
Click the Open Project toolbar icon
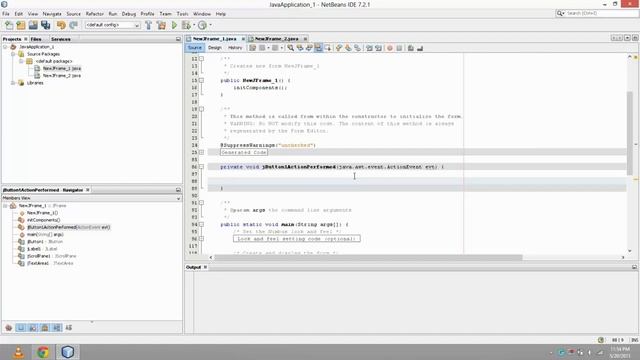pos(33,25)
